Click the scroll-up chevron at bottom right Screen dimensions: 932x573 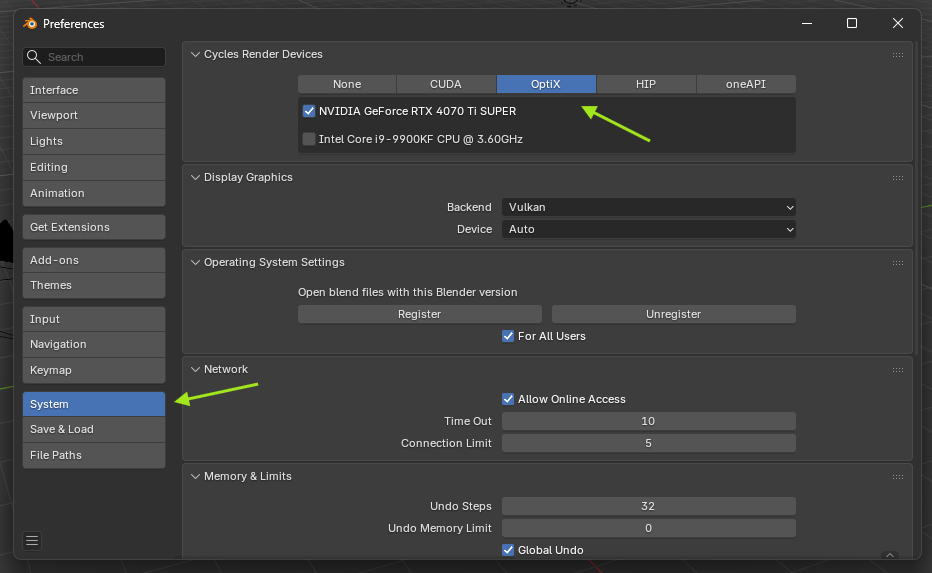890,555
